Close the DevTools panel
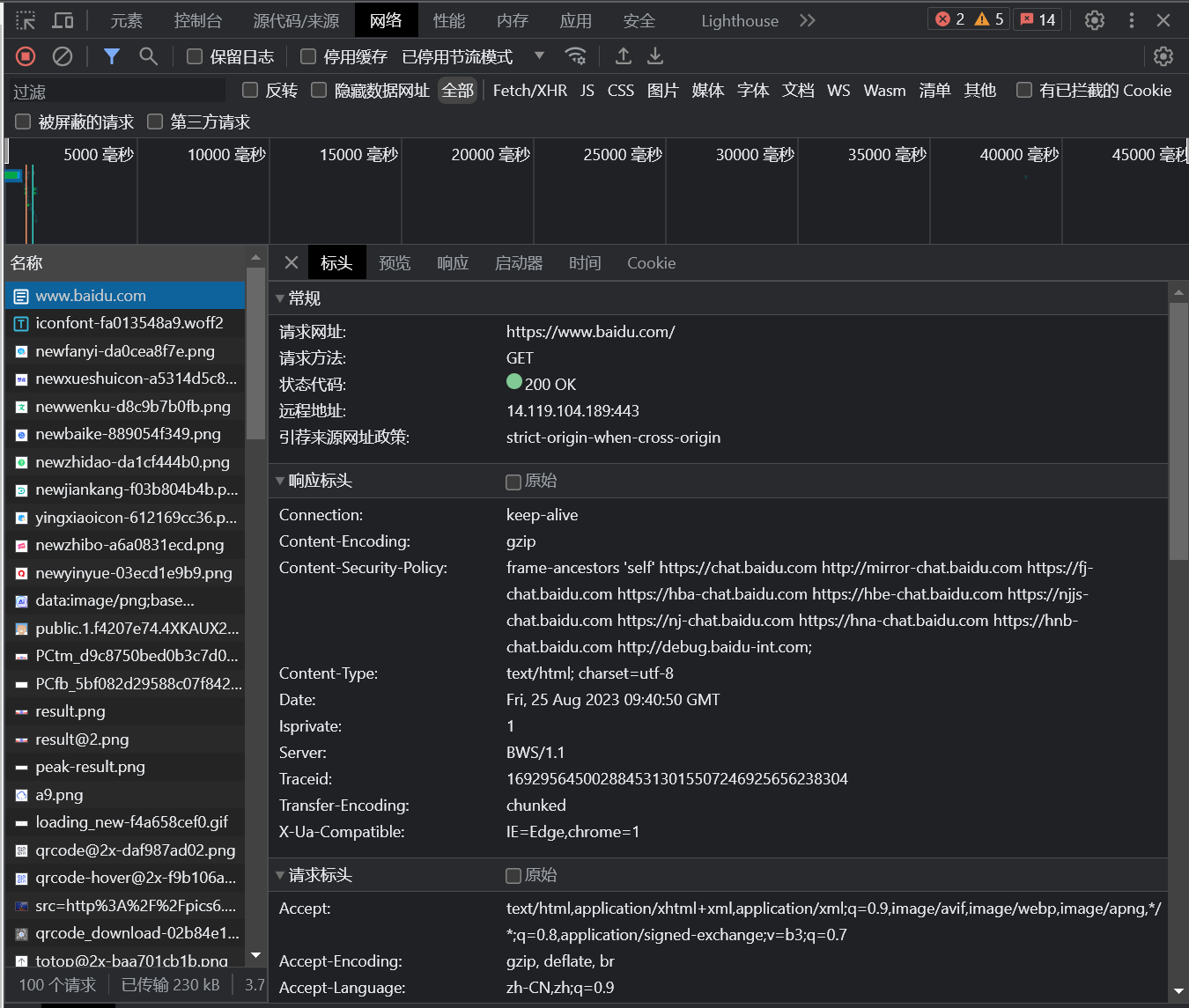 [x=1163, y=20]
